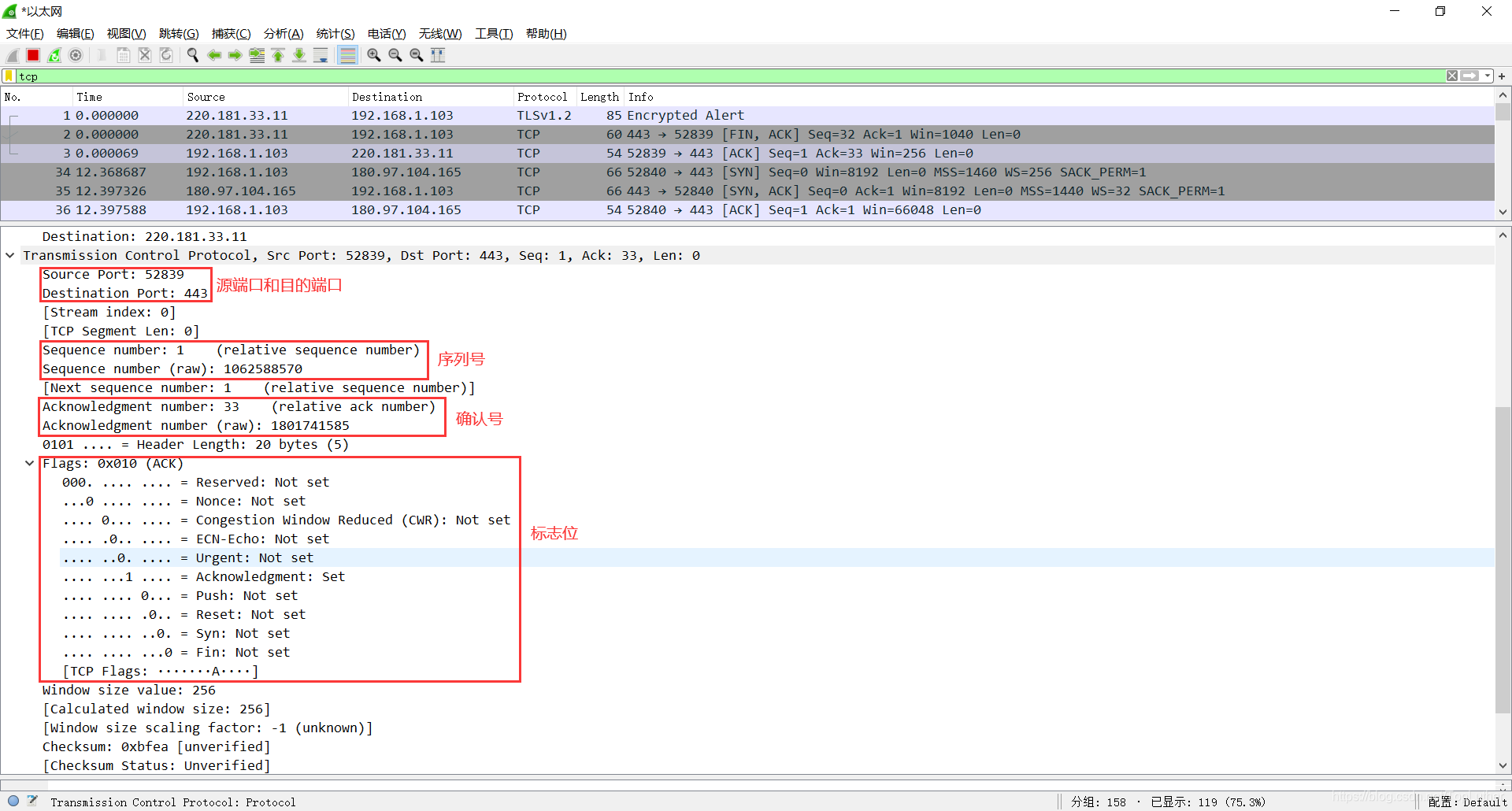Edit capture file properties status icon
The image size is (1512, 811).
32,801
